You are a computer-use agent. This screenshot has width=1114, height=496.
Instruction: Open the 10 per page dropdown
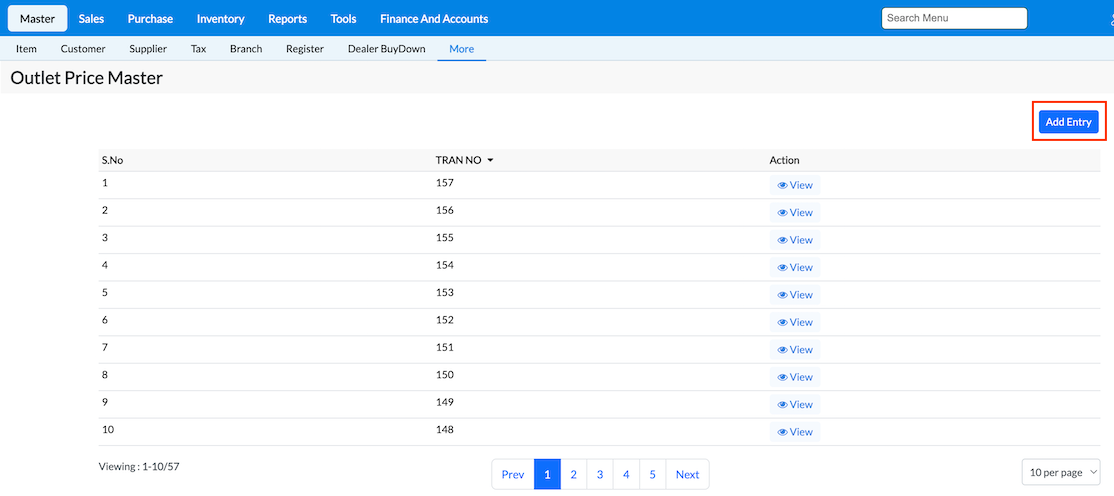[x=1060, y=472]
